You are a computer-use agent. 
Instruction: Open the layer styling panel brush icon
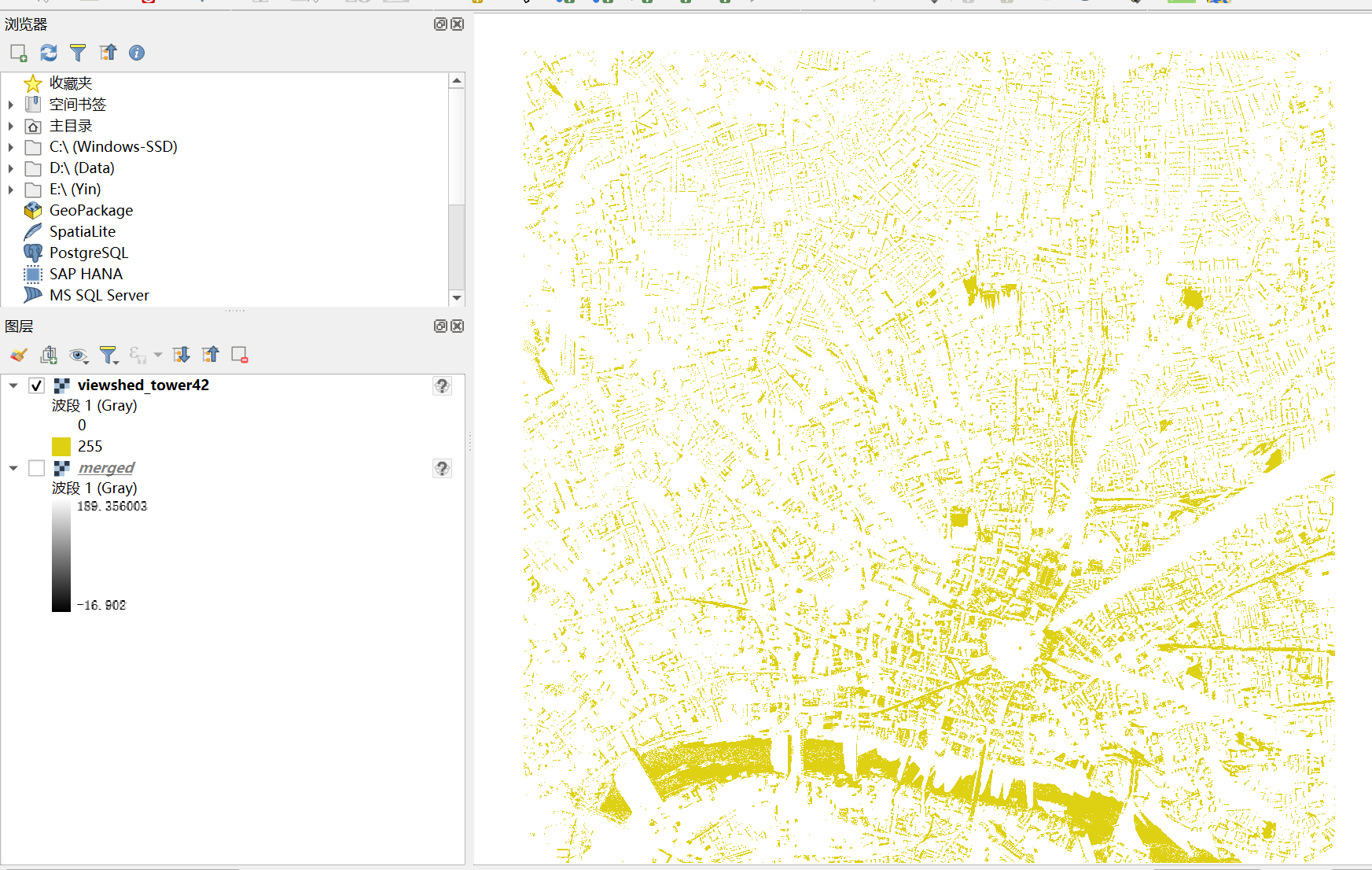point(19,355)
